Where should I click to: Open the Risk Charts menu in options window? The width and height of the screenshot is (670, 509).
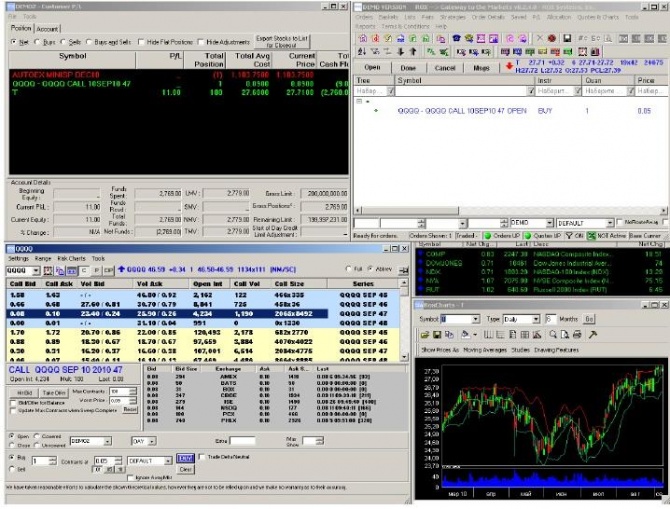click(71, 259)
